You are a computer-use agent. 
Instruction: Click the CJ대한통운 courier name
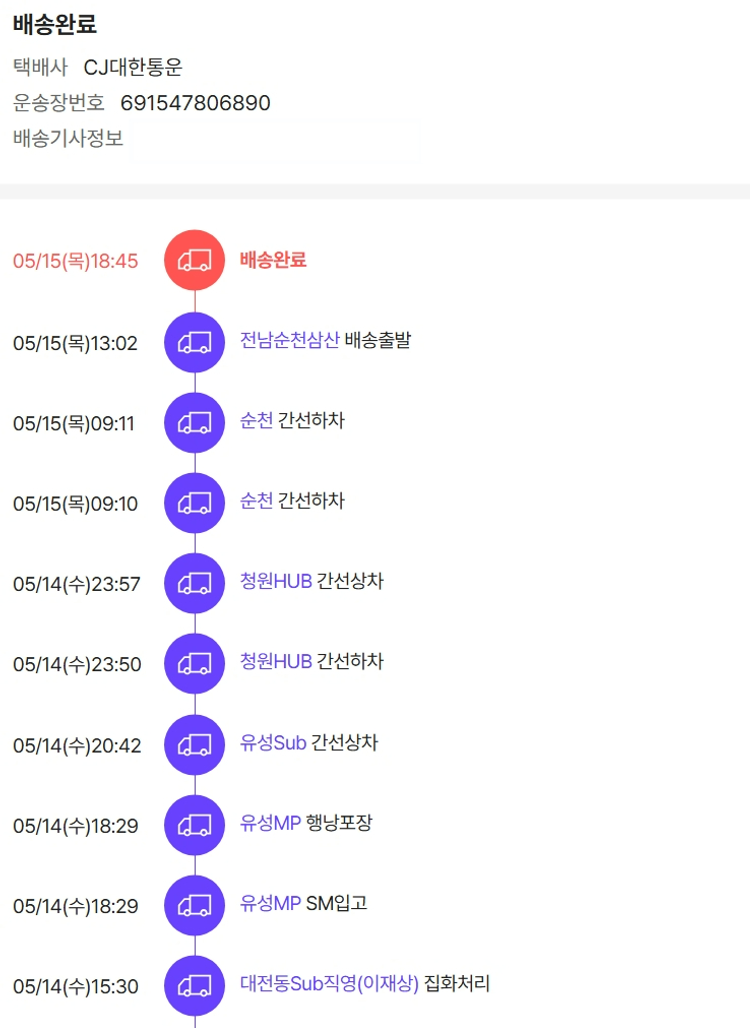pos(133,68)
